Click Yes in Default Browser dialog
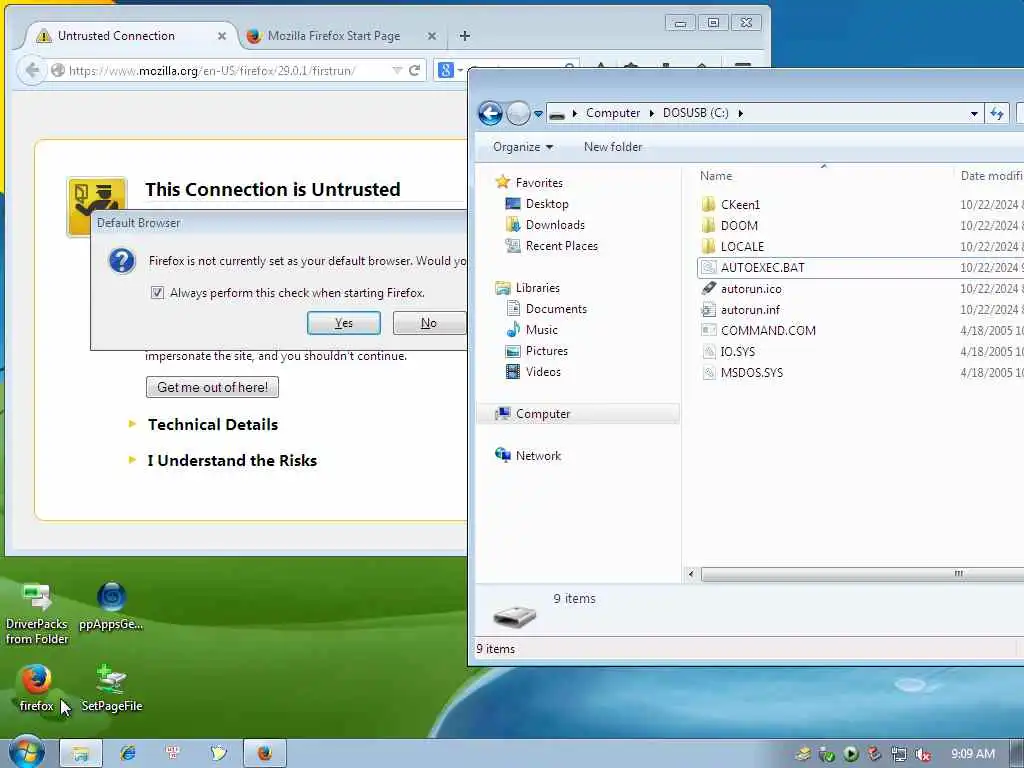 click(344, 323)
